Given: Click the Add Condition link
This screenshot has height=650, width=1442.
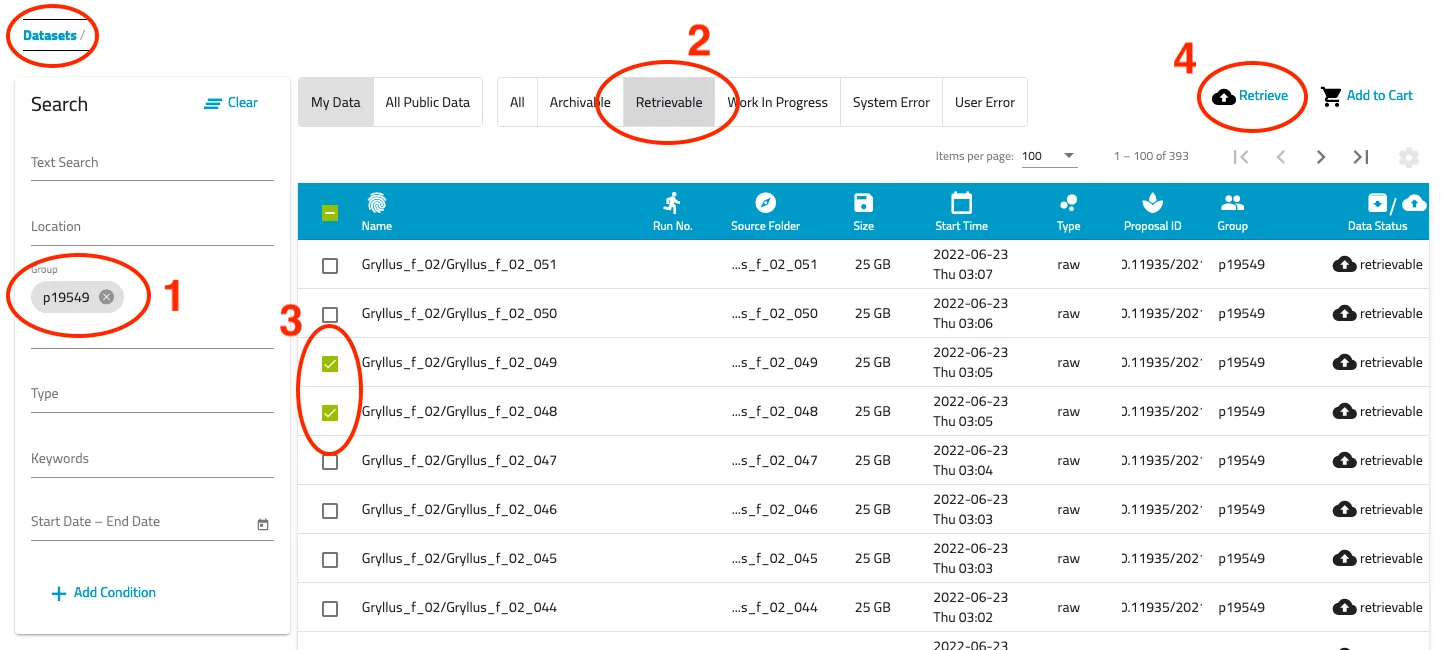Looking at the screenshot, I should coord(104,593).
